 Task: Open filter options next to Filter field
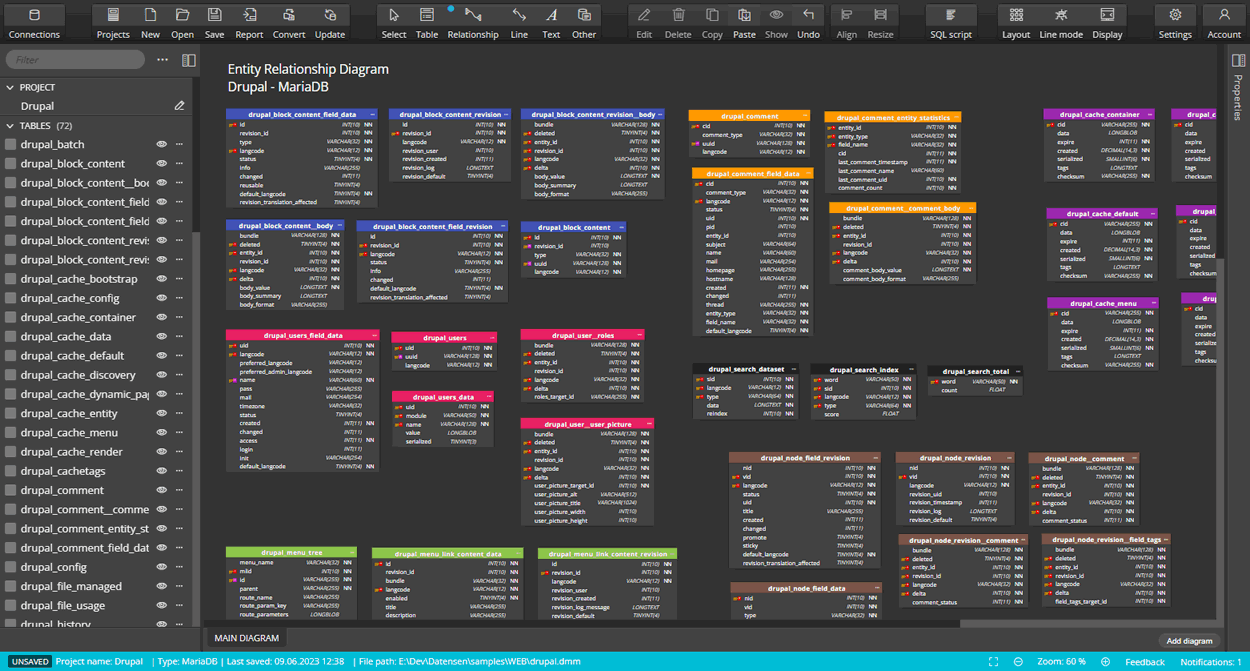[163, 60]
